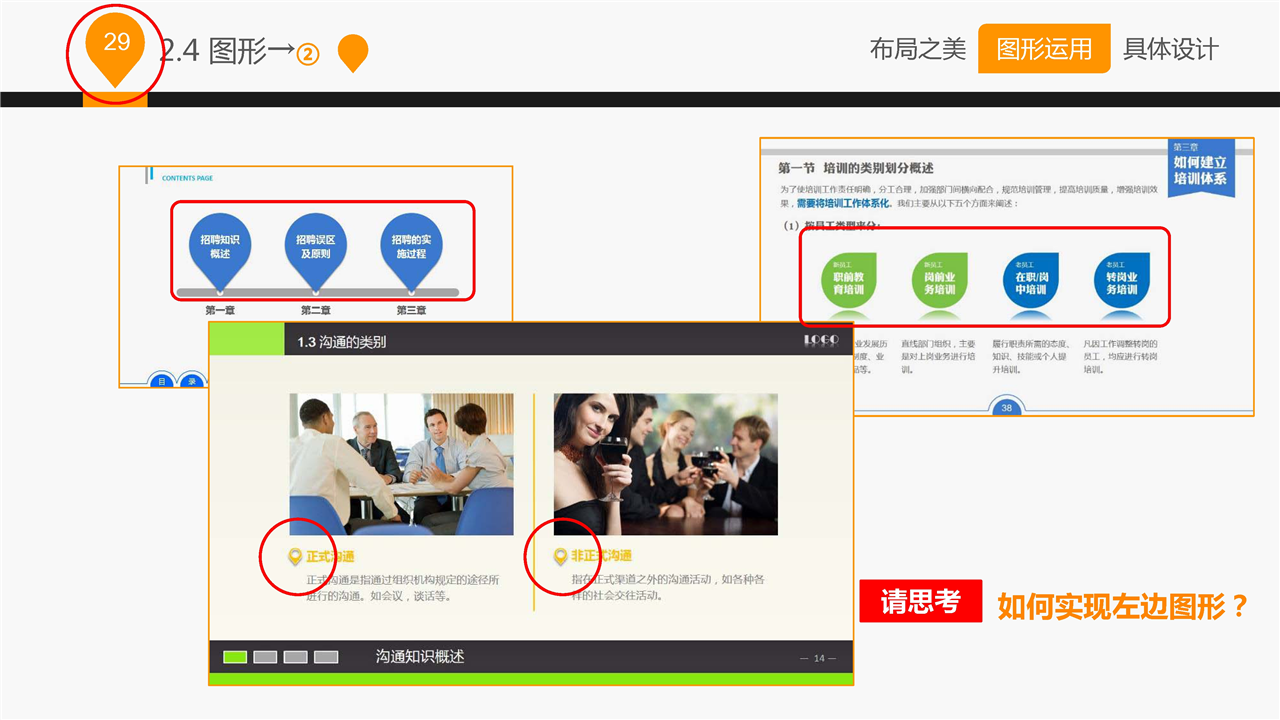
Task: Select the blue 招聘误区及原则 pin
Action: coord(315,246)
